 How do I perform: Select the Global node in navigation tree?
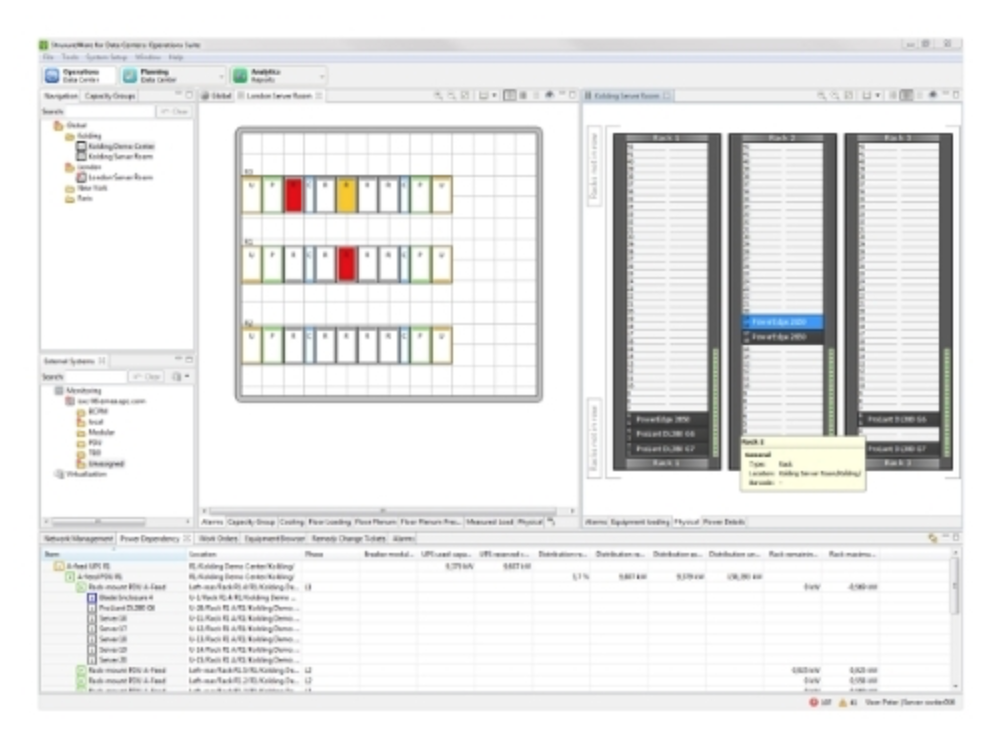point(70,125)
